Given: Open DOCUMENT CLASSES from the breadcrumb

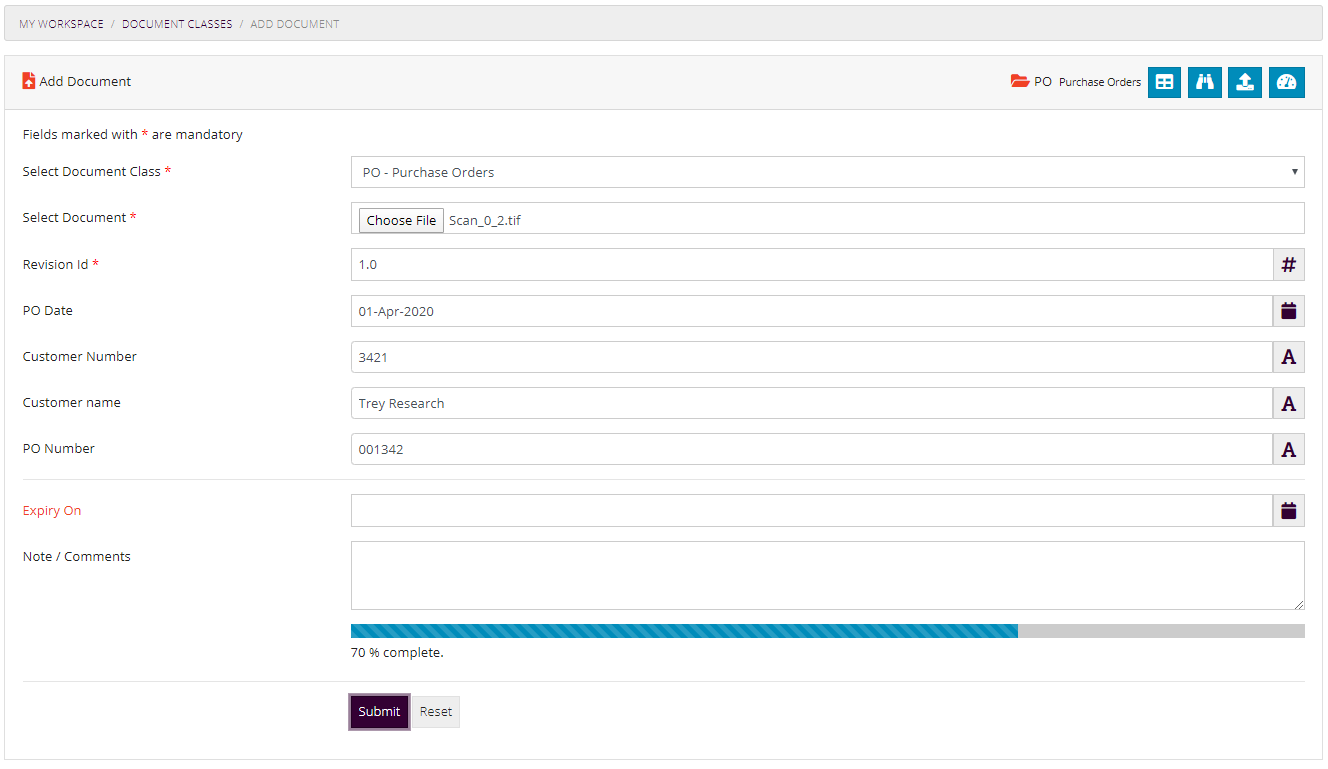Looking at the screenshot, I should [177, 23].
